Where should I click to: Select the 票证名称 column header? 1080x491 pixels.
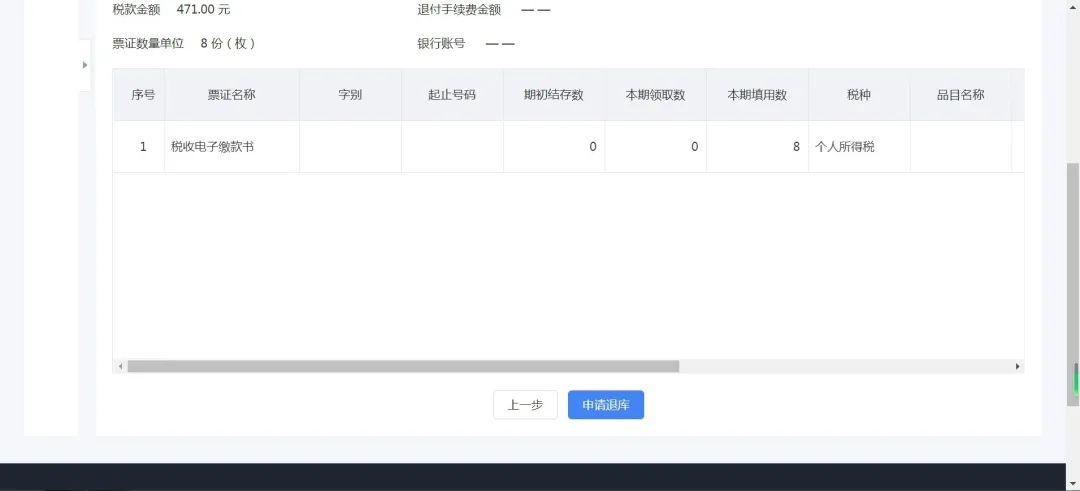[232, 95]
